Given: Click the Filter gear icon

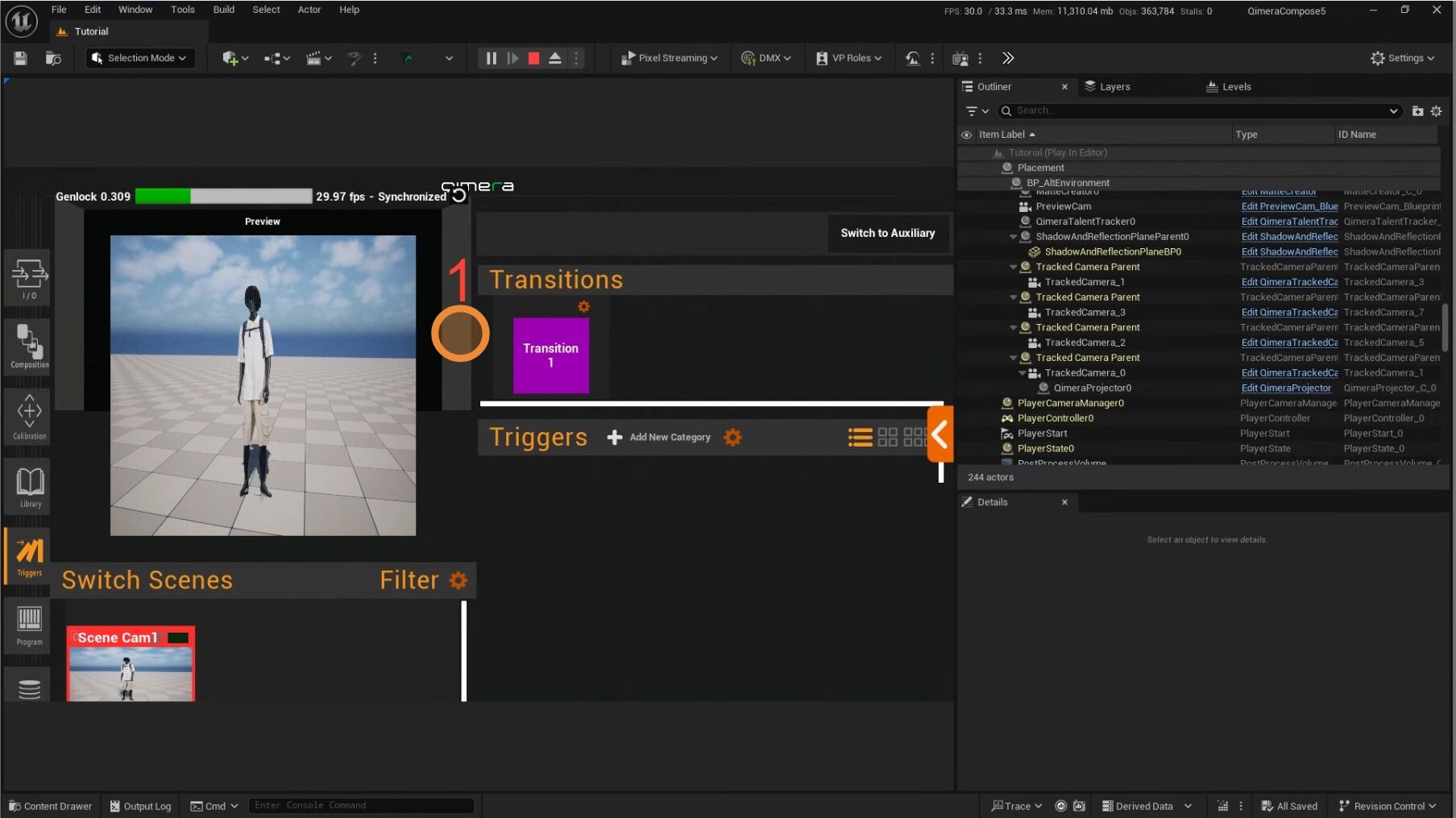Looking at the screenshot, I should (458, 580).
